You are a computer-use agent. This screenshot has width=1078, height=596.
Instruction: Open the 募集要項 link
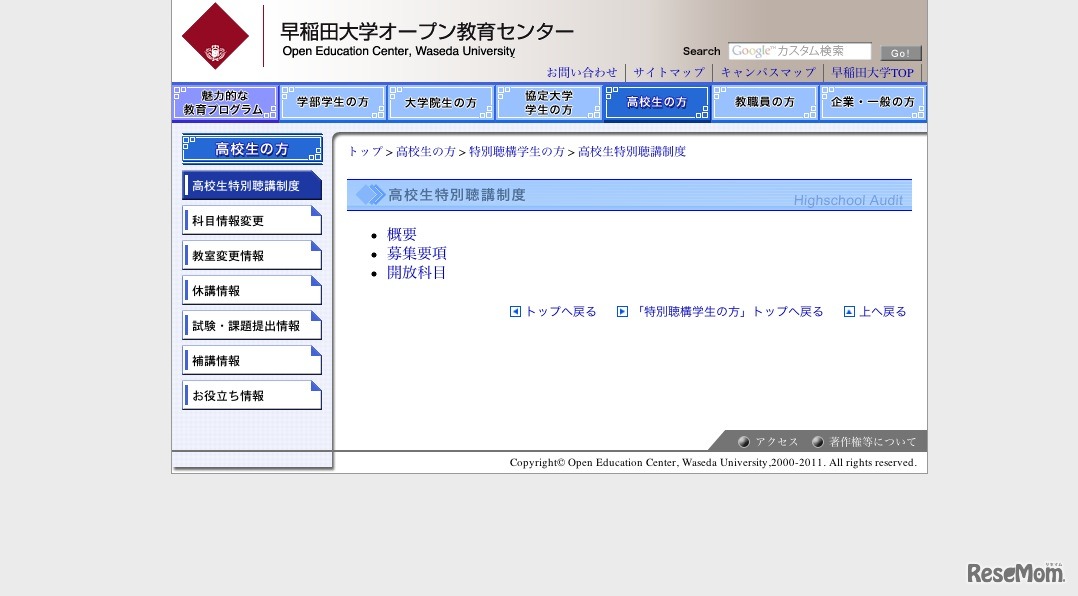coord(416,253)
